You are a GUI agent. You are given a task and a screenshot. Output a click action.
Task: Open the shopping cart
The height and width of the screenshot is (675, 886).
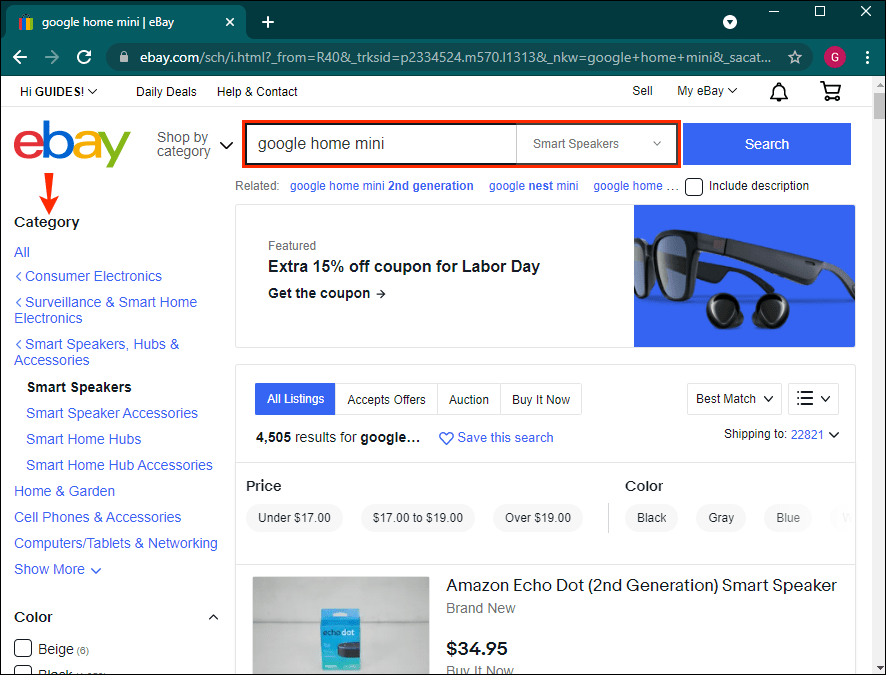point(830,91)
